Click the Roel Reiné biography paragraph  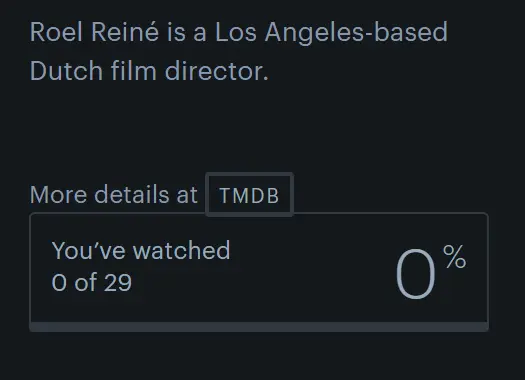click(239, 51)
